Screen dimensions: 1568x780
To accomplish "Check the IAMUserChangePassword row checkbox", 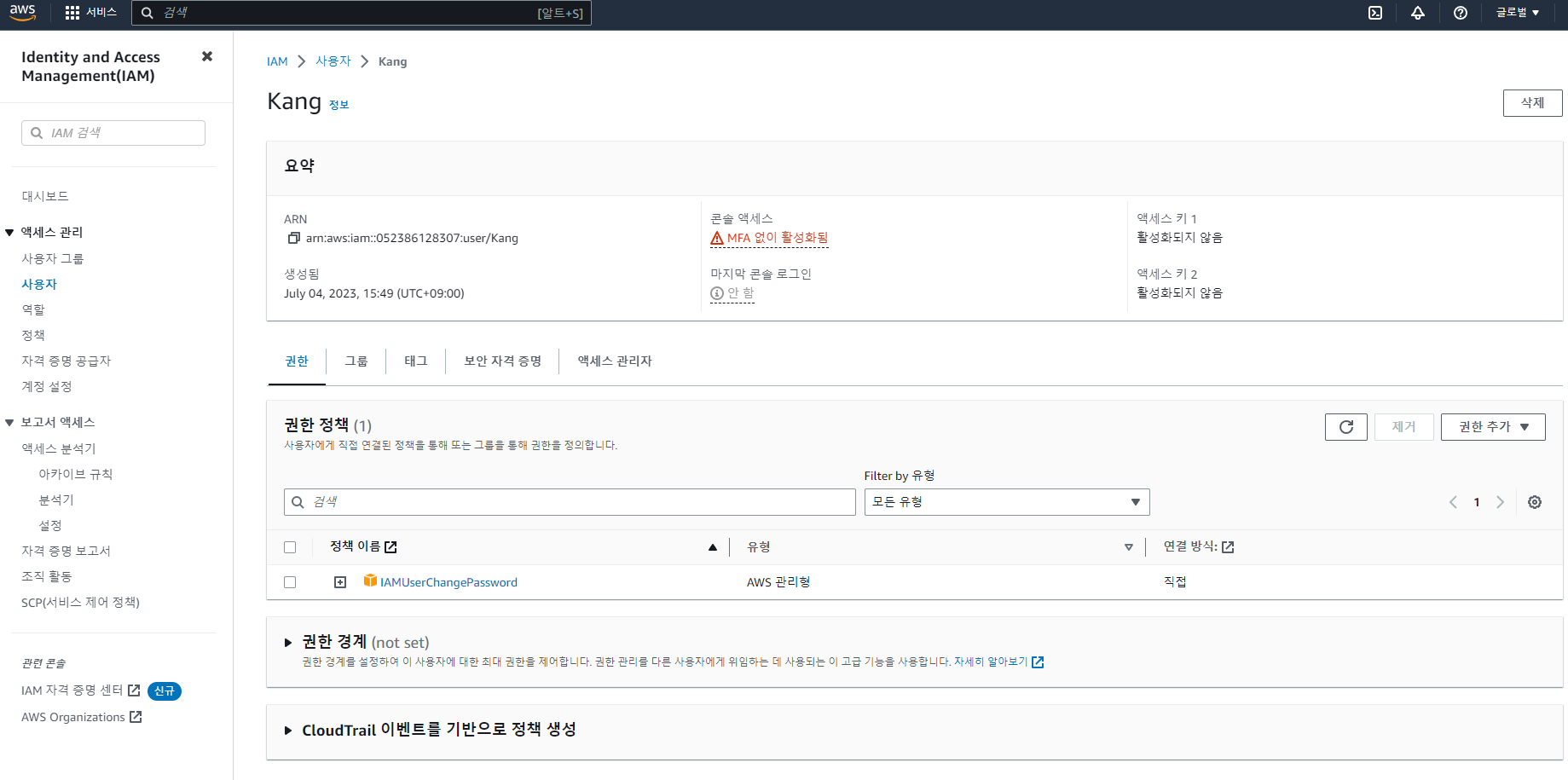I will (x=290, y=582).
